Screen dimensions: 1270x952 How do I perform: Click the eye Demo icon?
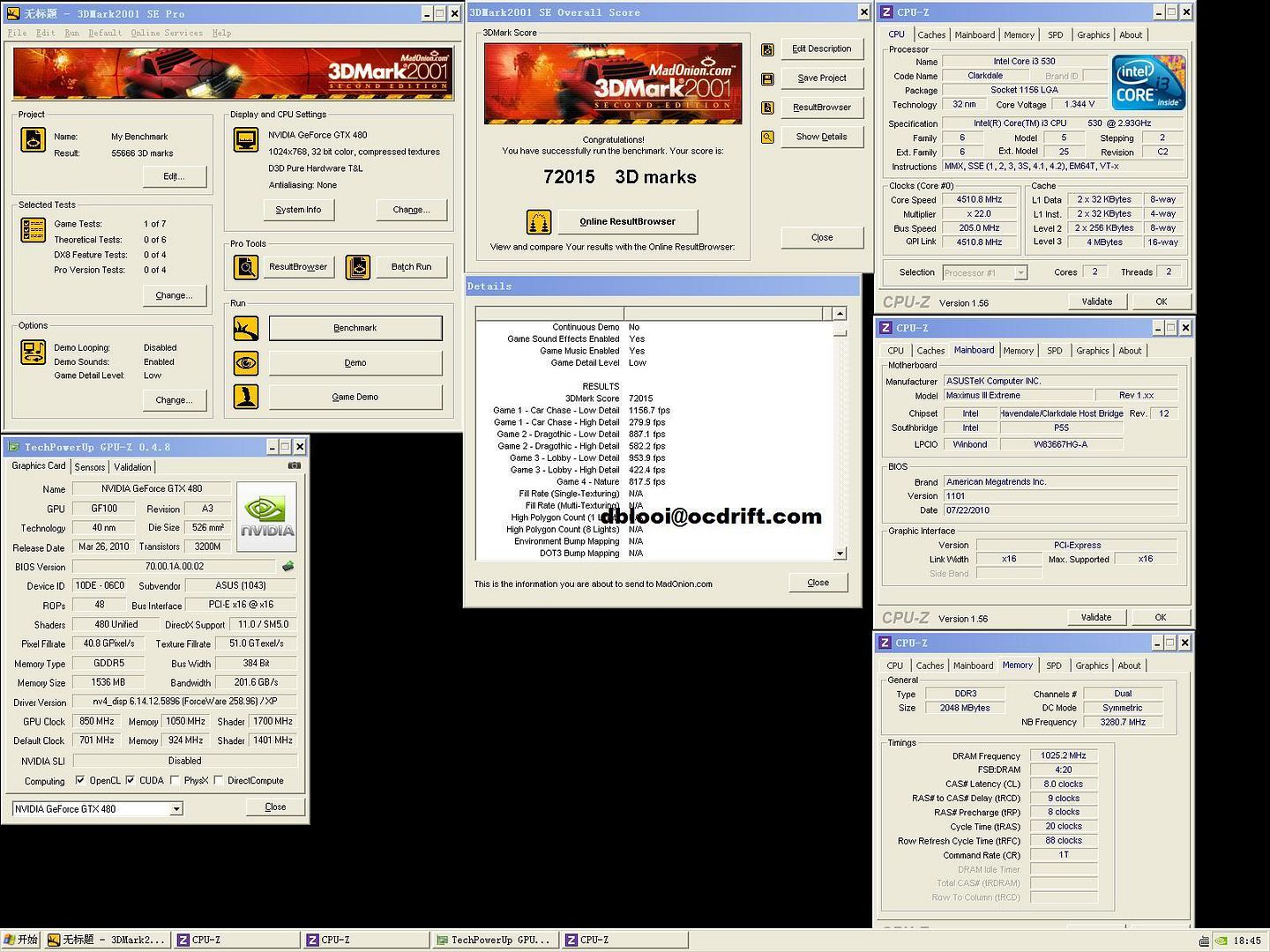246,362
